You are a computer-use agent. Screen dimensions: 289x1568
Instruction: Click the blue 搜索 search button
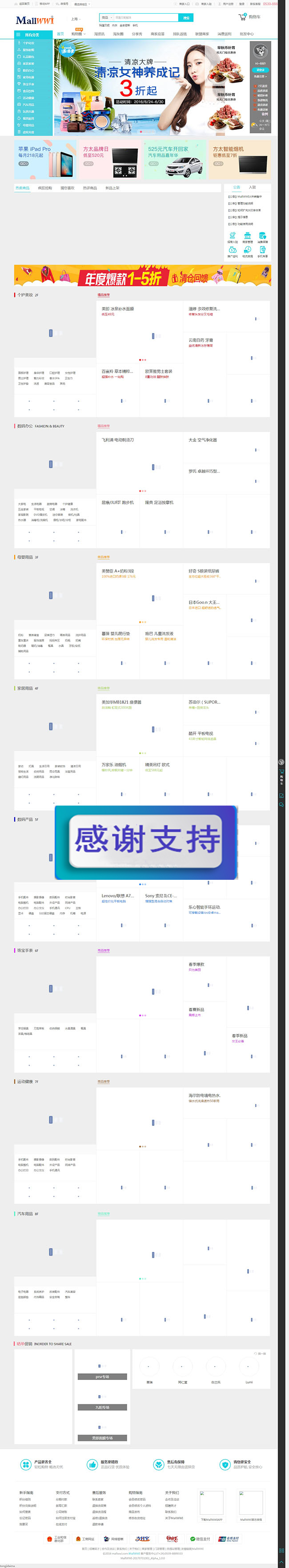pyautogui.click(x=186, y=18)
